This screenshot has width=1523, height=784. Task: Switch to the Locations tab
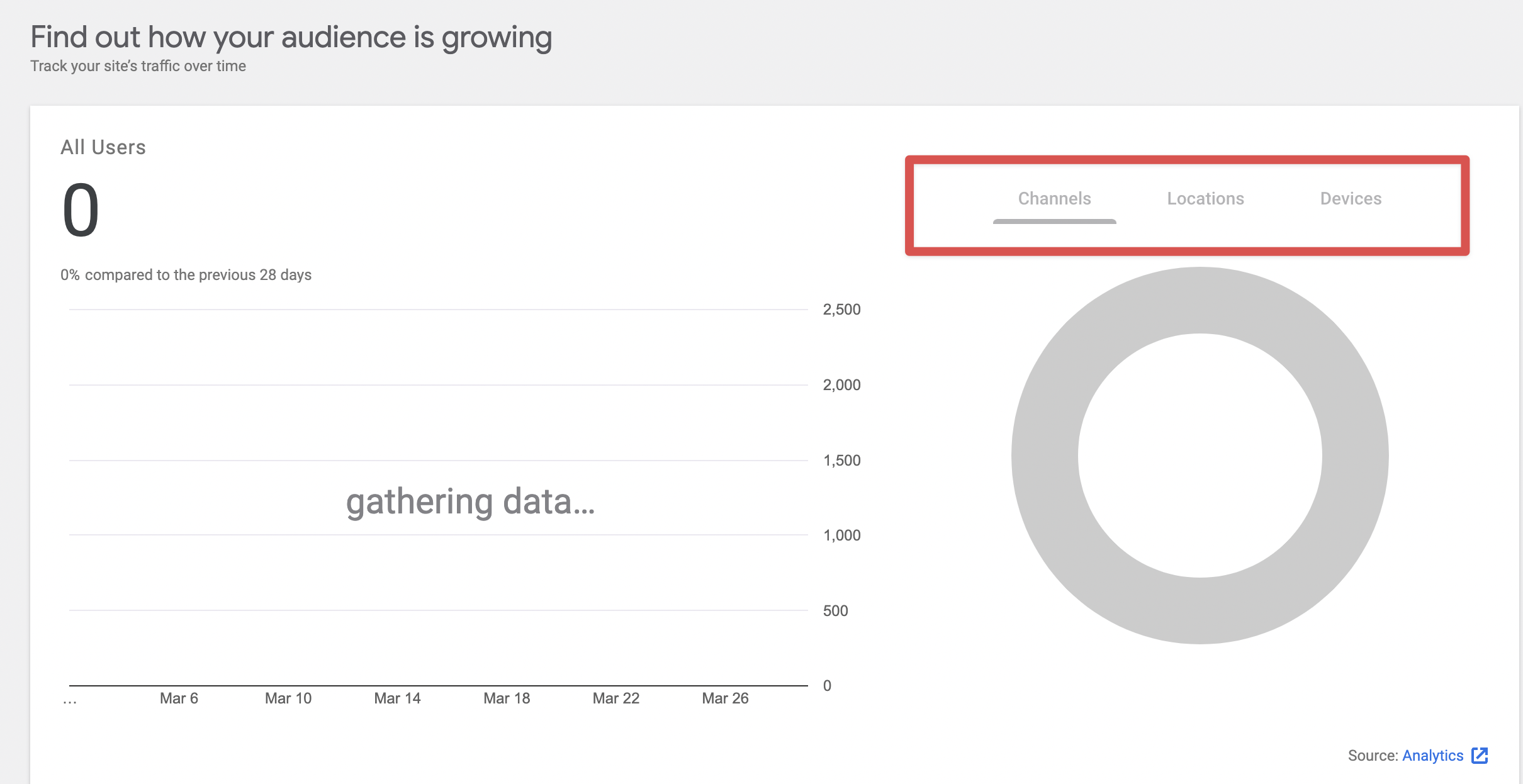(1205, 199)
